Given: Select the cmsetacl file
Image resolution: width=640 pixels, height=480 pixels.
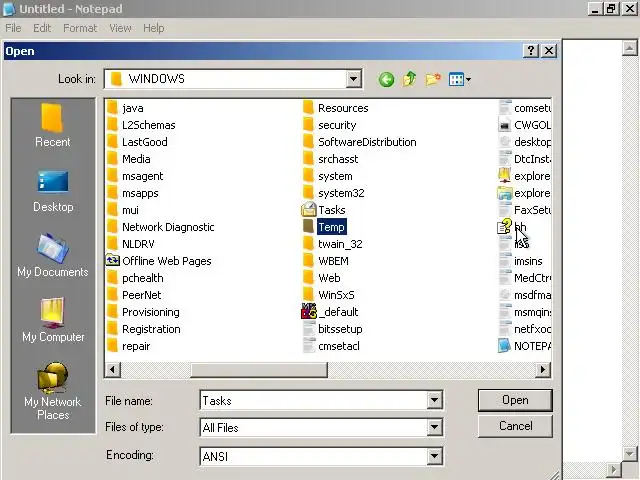Looking at the screenshot, I should click(x=331, y=346).
